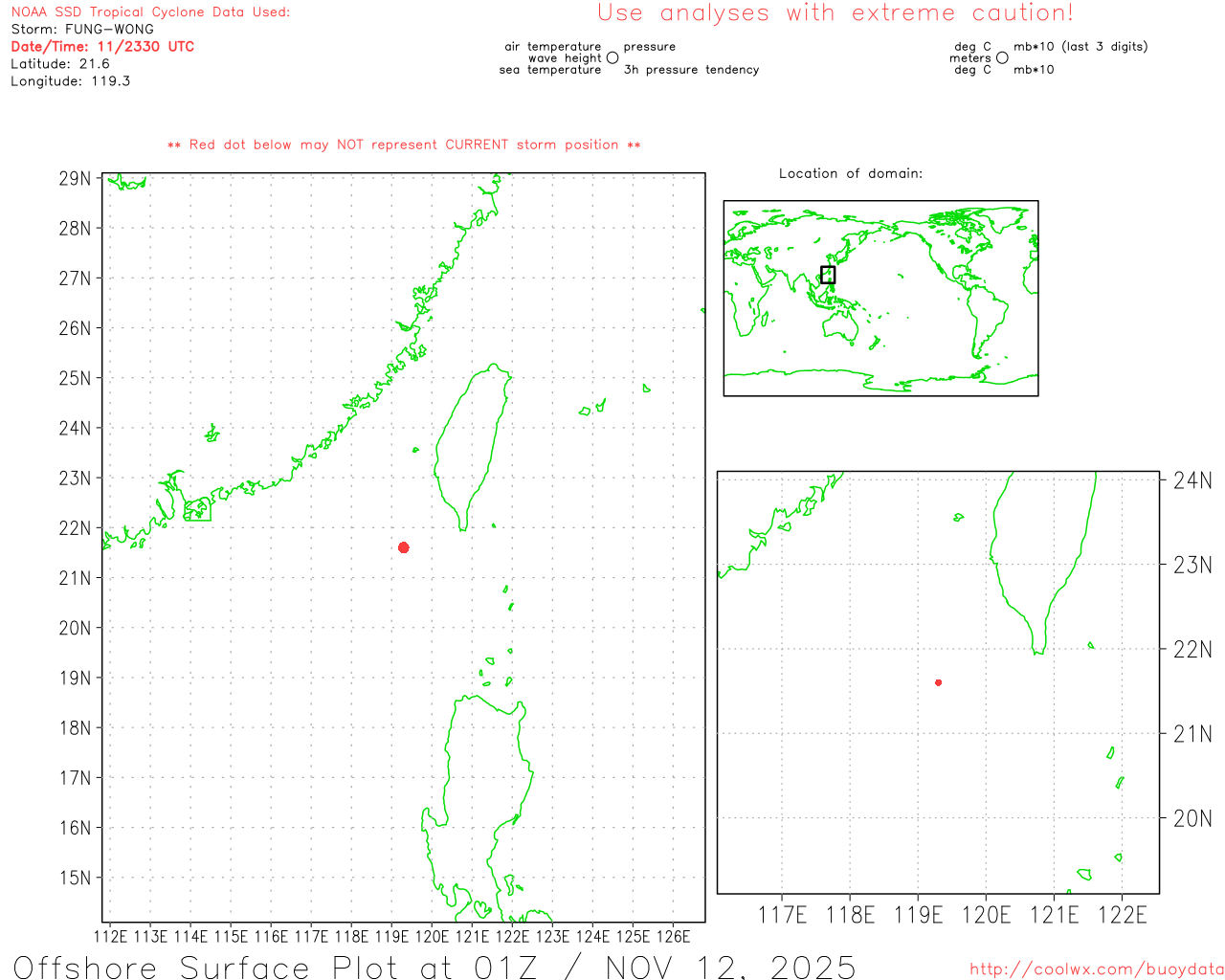
Task: Click the '3h pressure tendency' legend label
Action: [x=691, y=70]
